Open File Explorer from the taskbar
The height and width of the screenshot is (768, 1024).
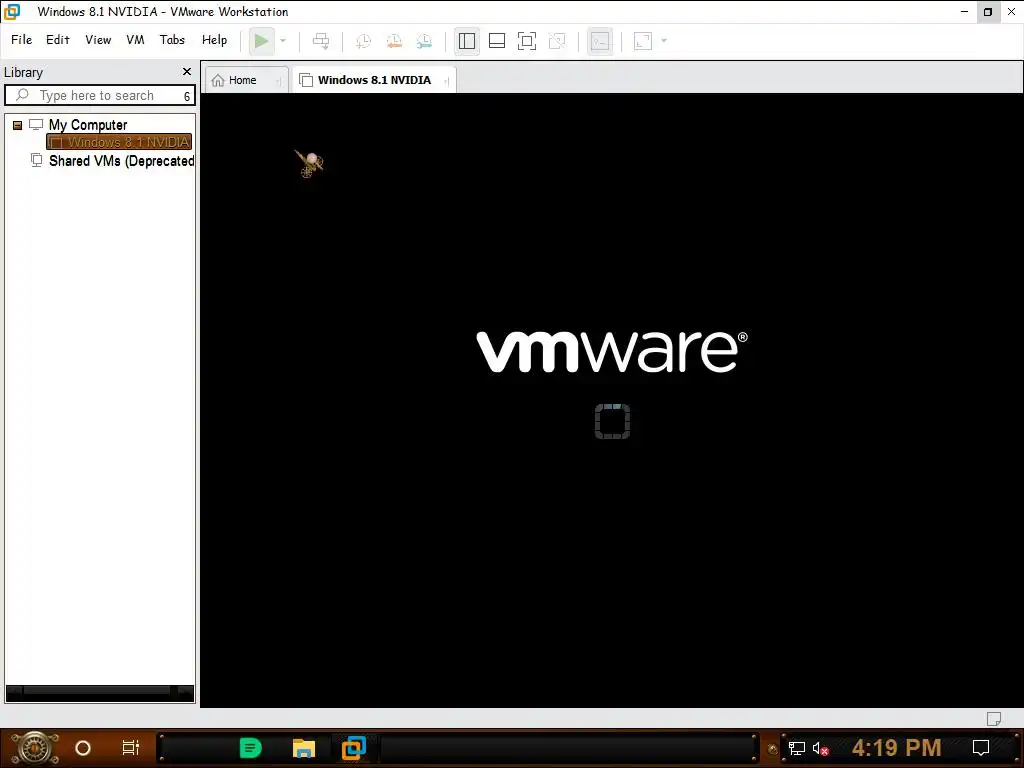click(304, 748)
